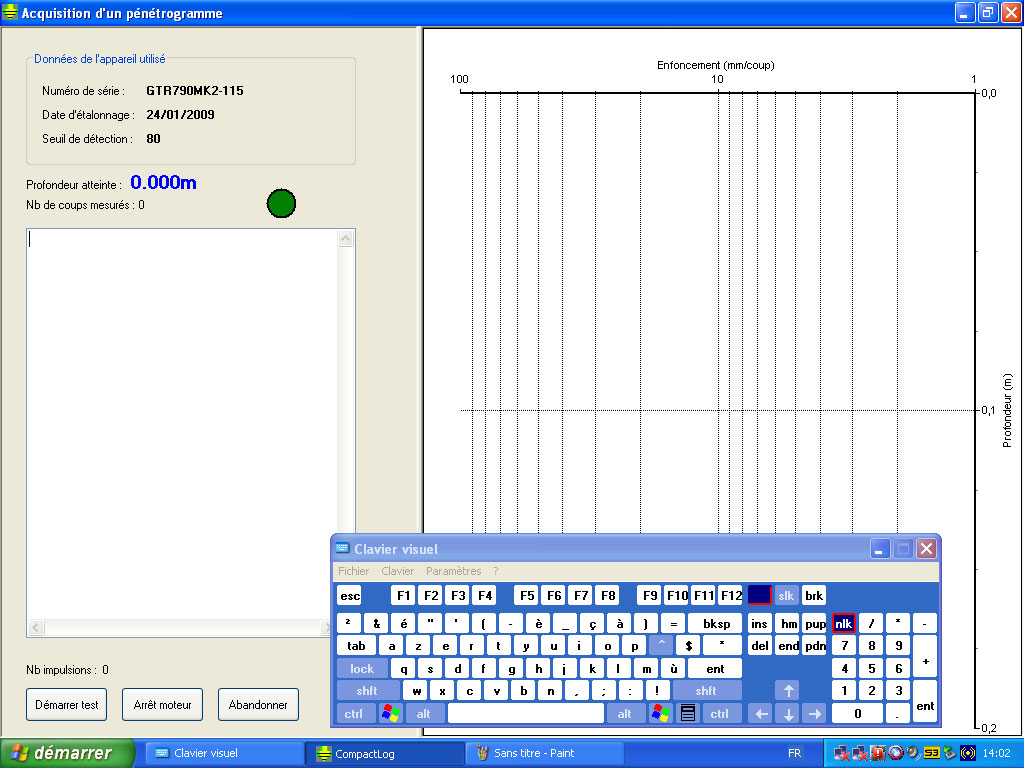The height and width of the screenshot is (768, 1024).
Task: Minimize the Clavier visuel window
Action: 880,549
